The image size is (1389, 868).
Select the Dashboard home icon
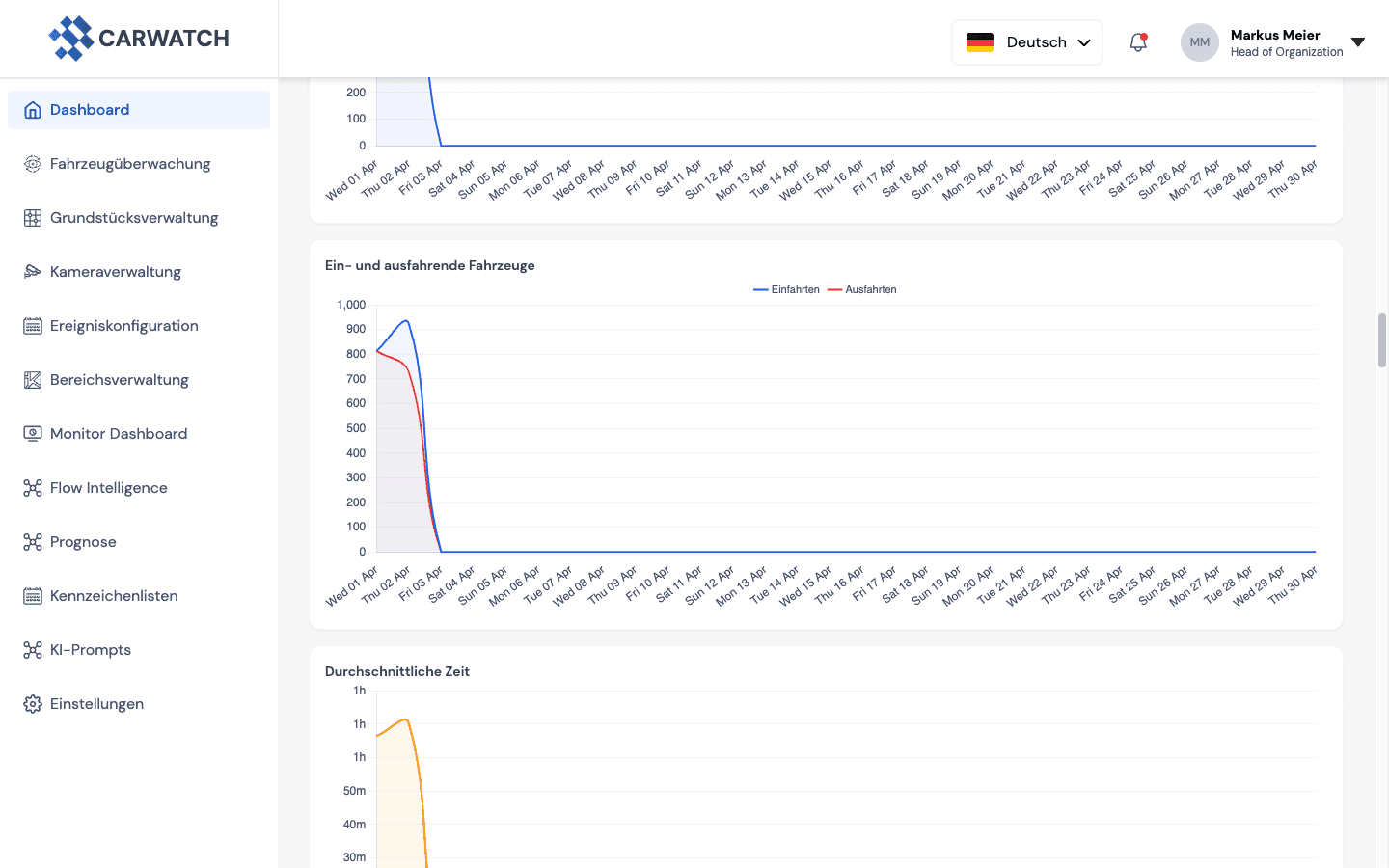pos(32,109)
